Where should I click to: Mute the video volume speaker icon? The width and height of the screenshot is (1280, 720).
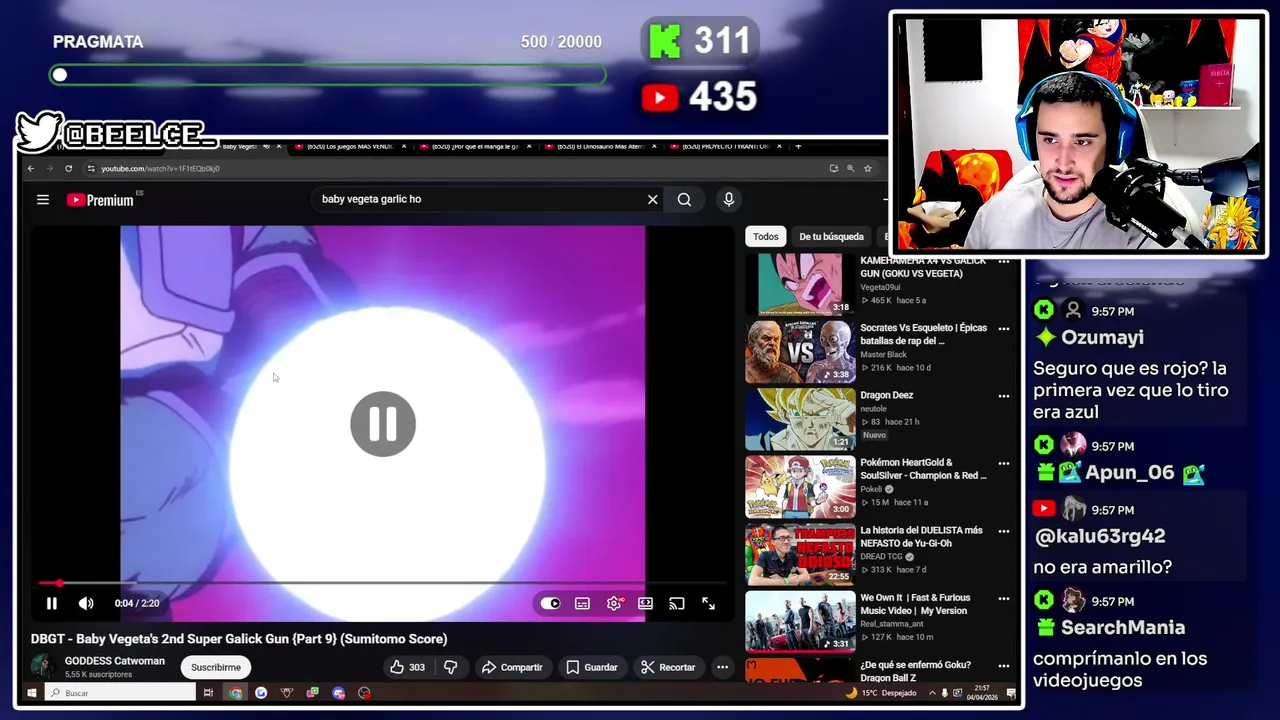click(x=86, y=603)
